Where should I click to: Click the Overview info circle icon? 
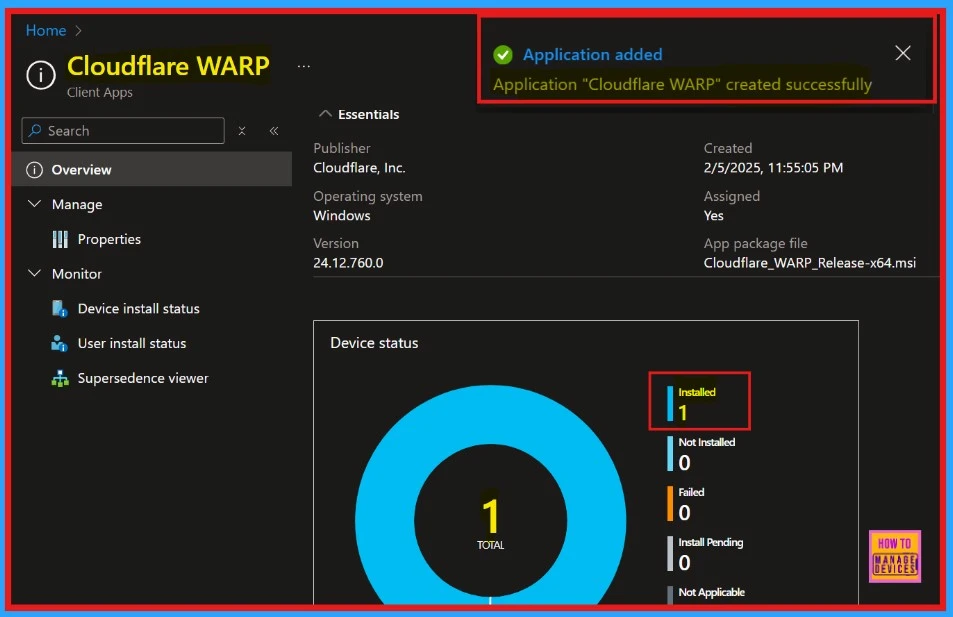point(35,170)
